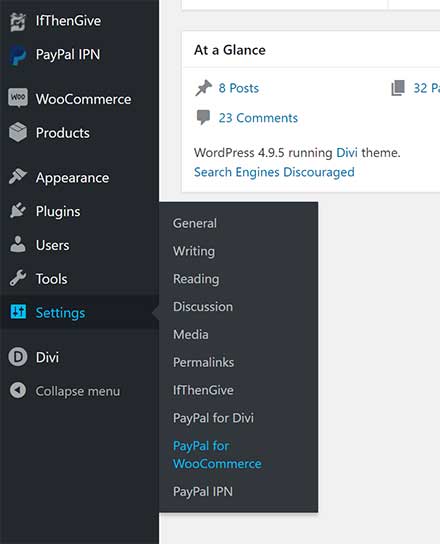Open the 23 Comments link
The width and height of the screenshot is (440, 544).
[258, 118]
